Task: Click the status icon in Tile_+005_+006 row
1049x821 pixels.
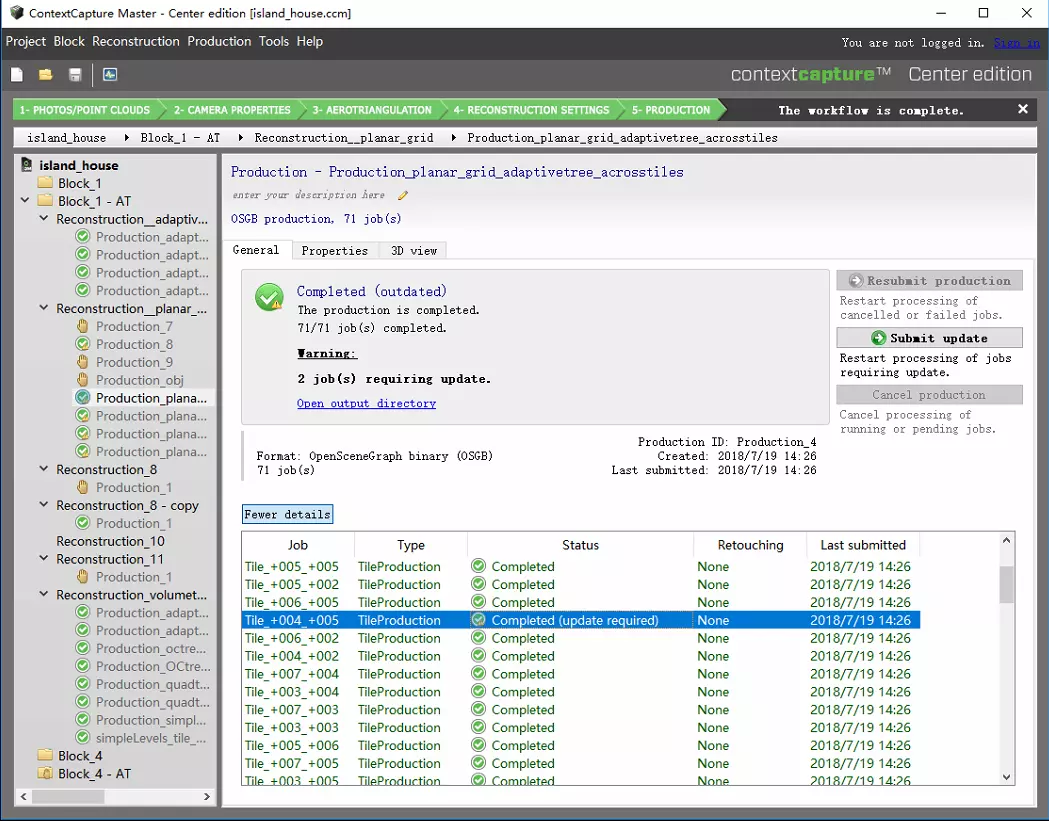Action: click(x=478, y=745)
